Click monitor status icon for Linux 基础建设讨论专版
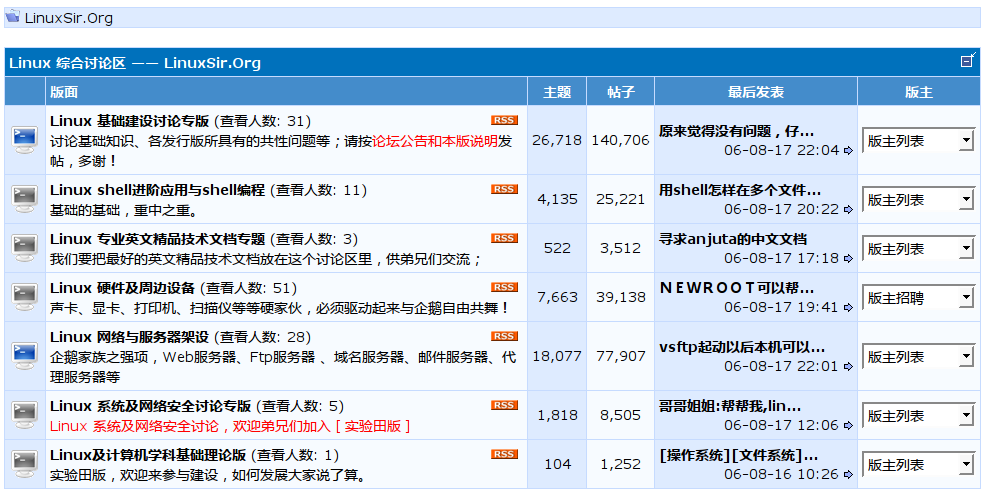 pos(25,139)
